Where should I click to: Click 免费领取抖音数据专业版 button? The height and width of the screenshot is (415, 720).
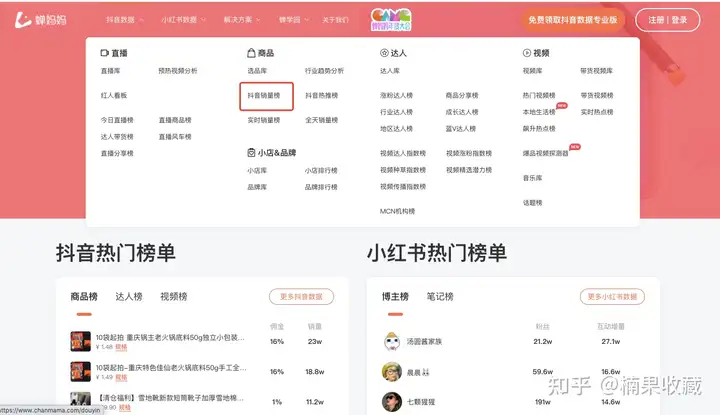coord(573,20)
